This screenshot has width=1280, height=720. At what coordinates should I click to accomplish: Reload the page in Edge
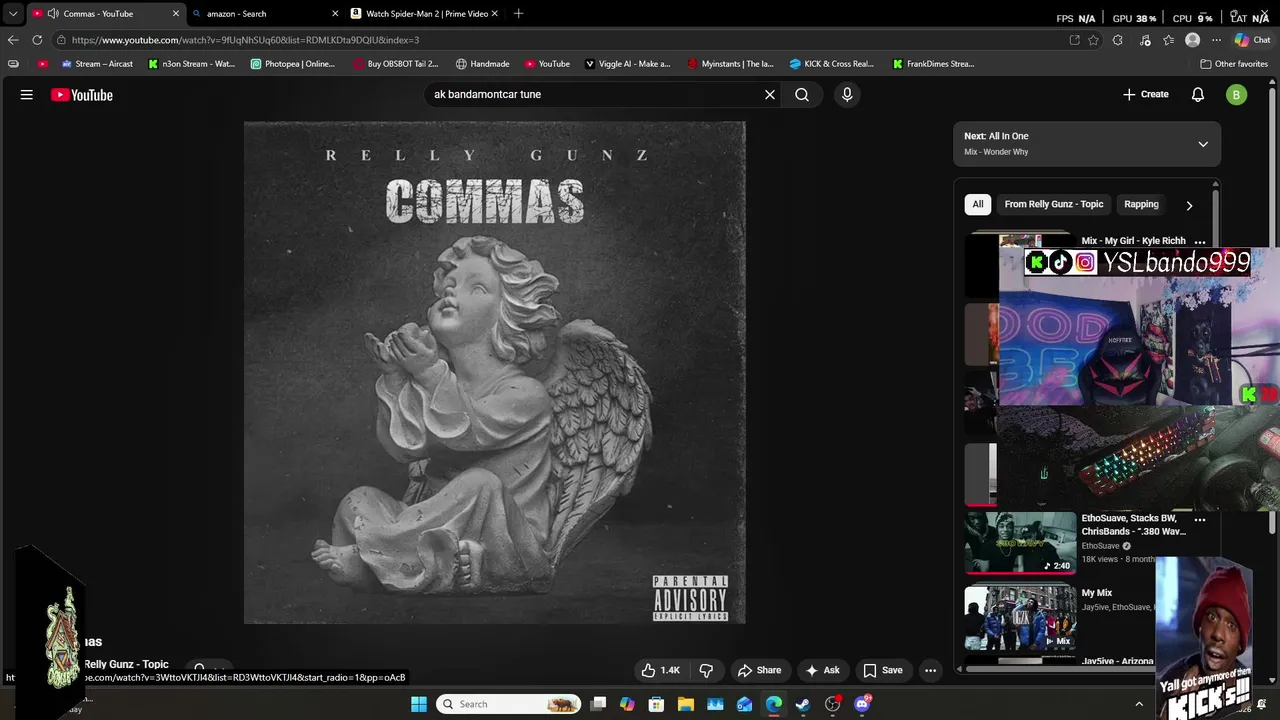[x=37, y=40]
